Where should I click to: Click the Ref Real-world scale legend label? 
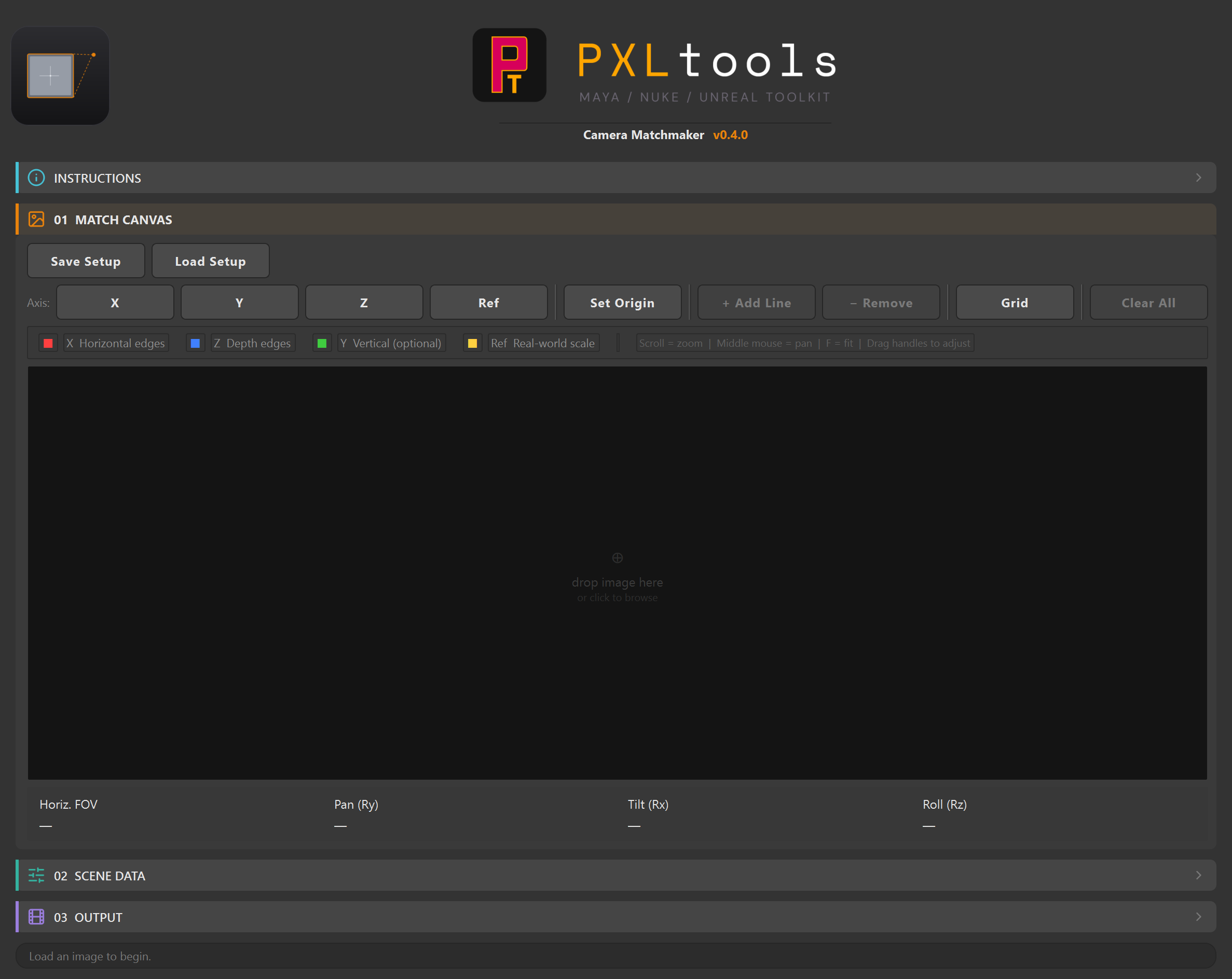[543, 343]
